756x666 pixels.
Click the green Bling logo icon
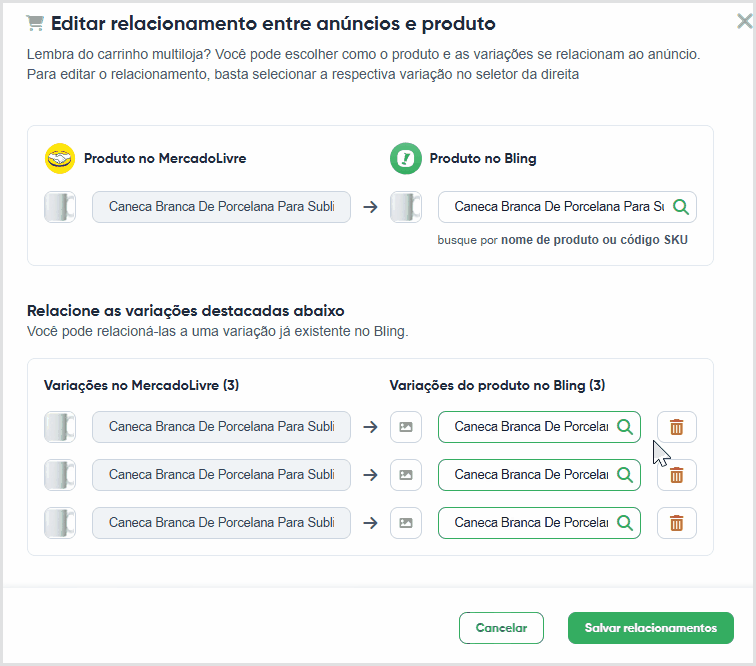pyautogui.click(x=405, y=158)
